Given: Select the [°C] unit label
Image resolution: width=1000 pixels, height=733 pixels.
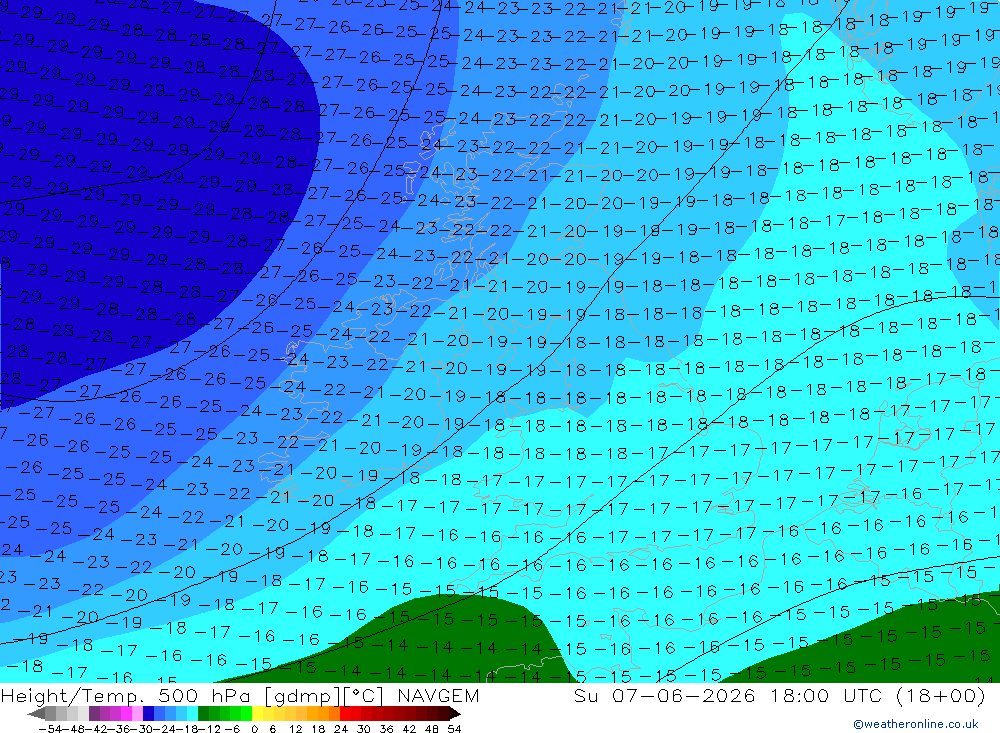Looking at the screenshot, I should [364, 696].
